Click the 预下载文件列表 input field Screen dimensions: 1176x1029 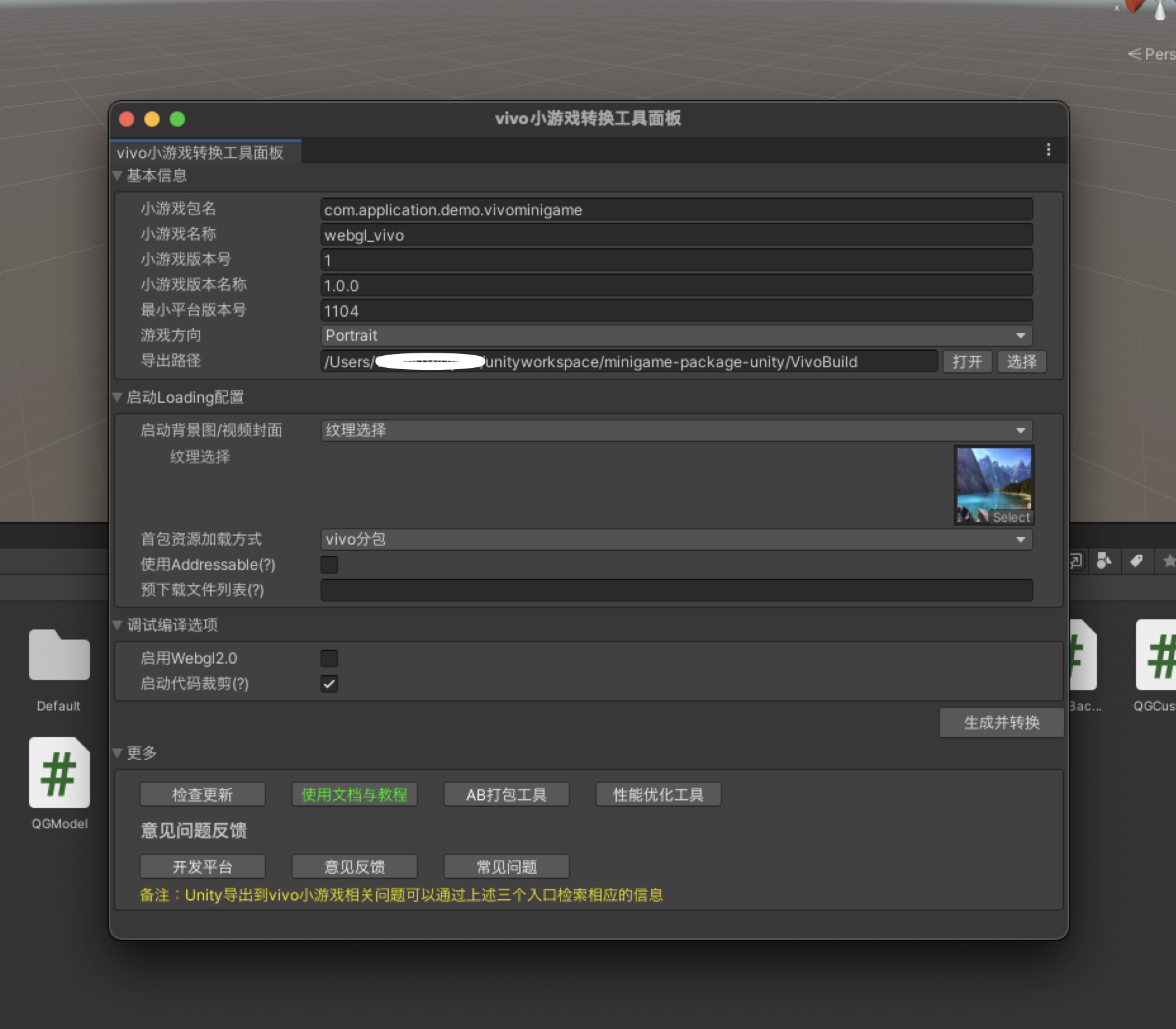(x=676, y=590)
